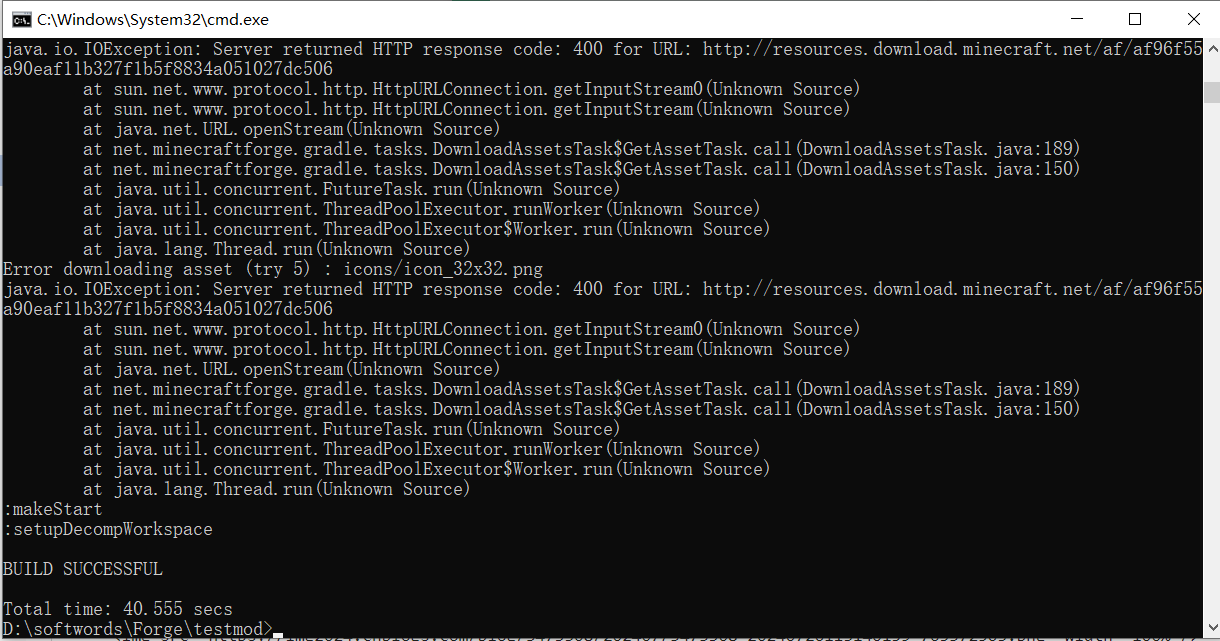Click the Error downloading asset (try 5) text
Viewport: 1220px width, 641px height.
click(x=168, y=269)
